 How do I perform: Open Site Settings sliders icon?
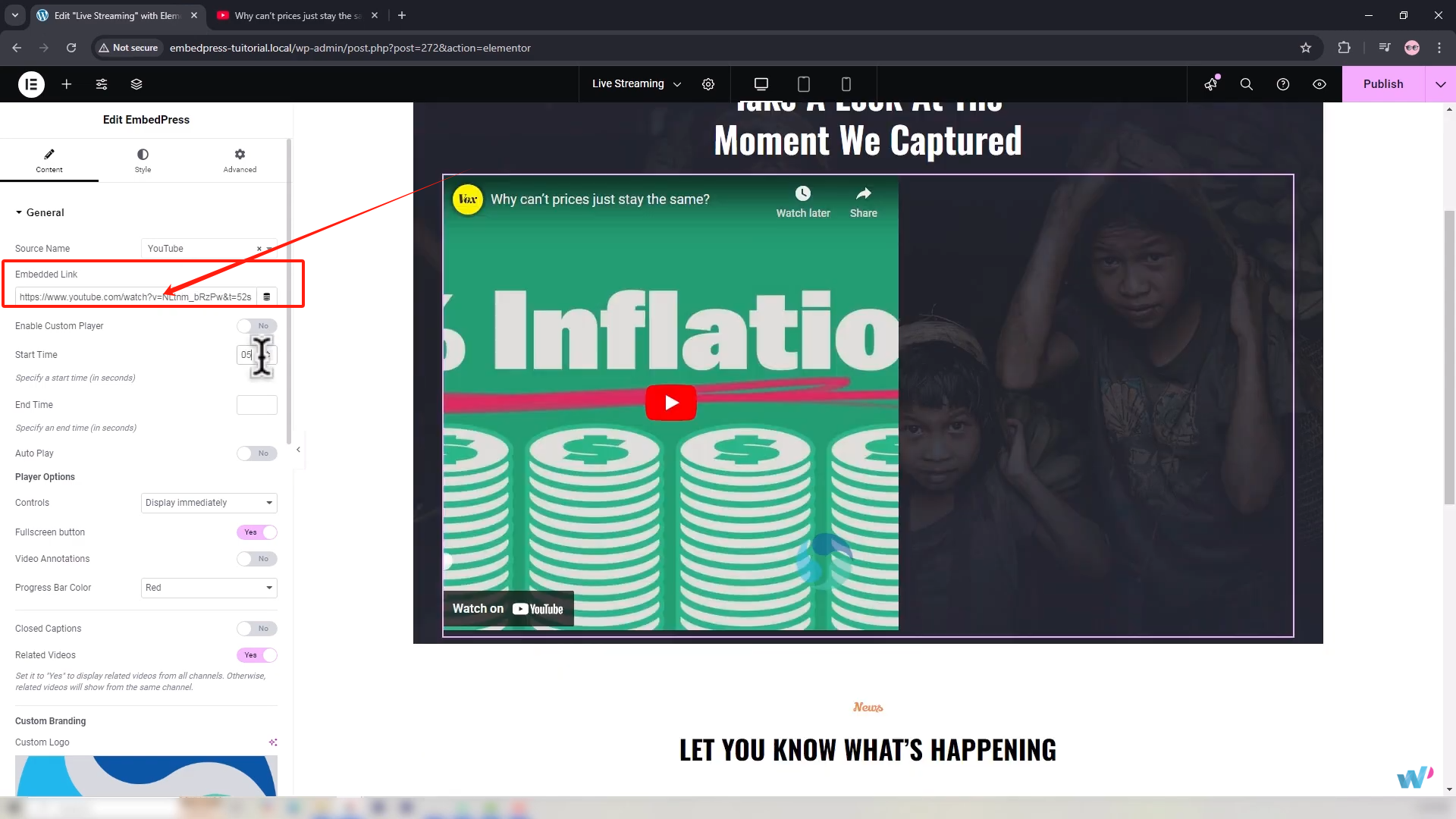tap(102, 84)
